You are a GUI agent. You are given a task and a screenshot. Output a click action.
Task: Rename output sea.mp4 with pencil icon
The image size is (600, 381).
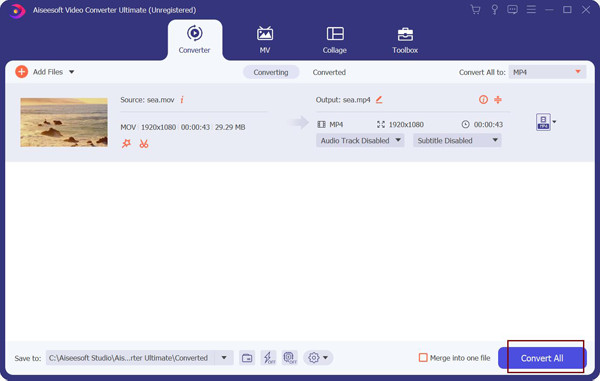point(379,100)
